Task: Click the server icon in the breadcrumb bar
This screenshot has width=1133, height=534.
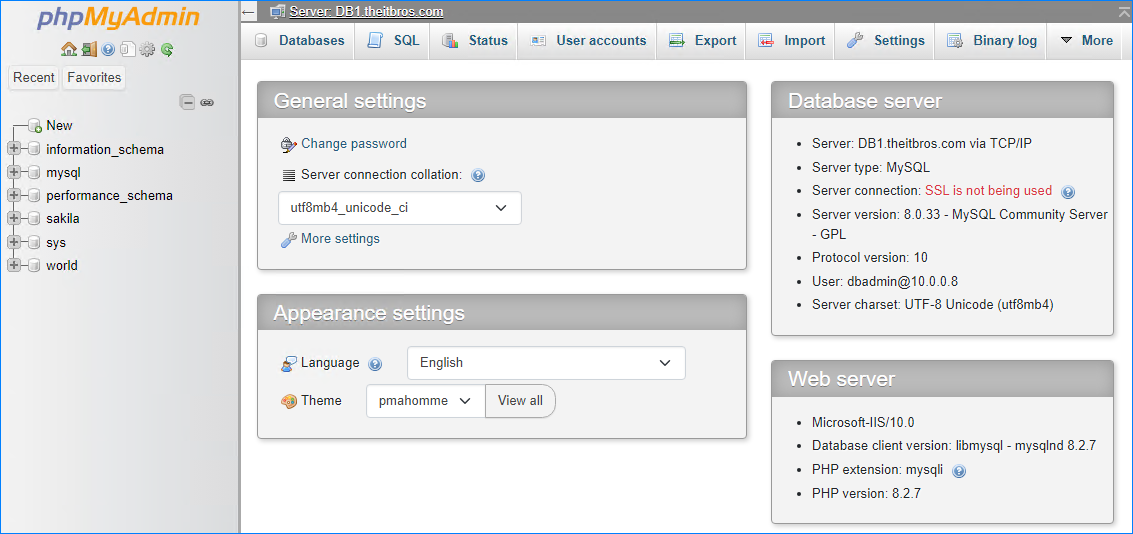Action: (277, 12)
